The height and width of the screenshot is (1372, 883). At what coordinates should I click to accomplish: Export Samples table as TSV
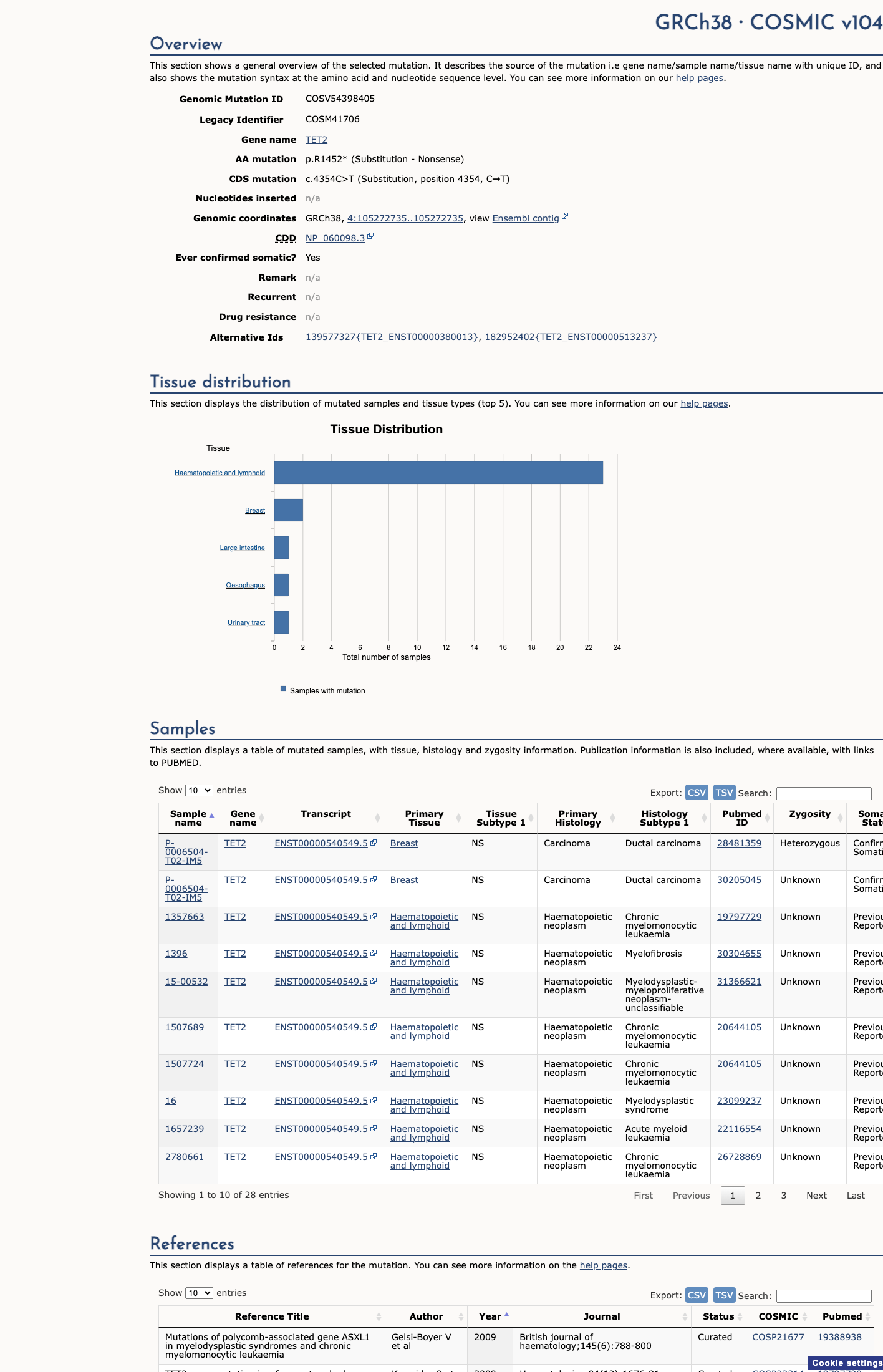[x=724, y=793]
